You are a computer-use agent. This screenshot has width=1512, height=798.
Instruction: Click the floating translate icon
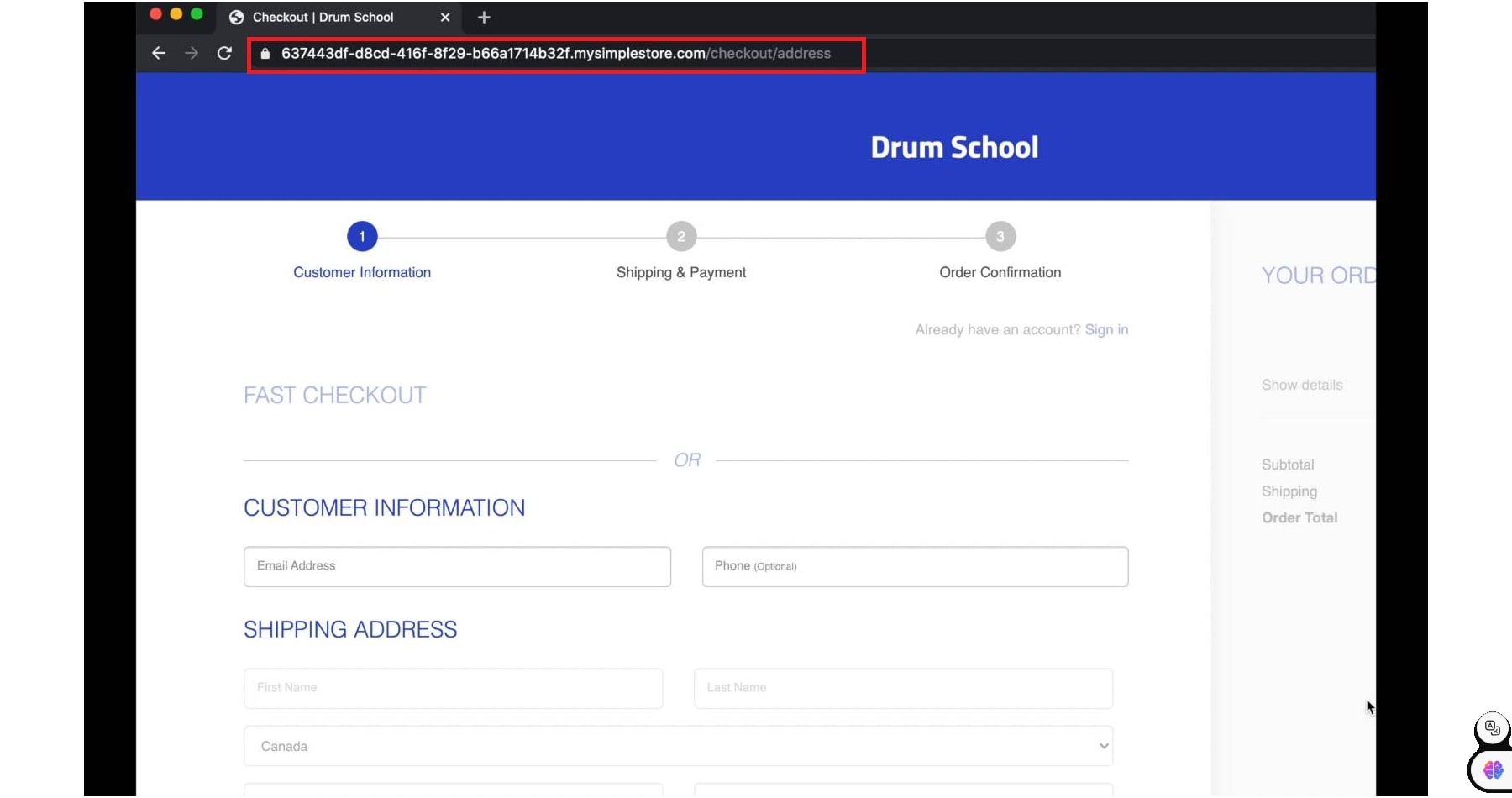tap(1492, 728)
